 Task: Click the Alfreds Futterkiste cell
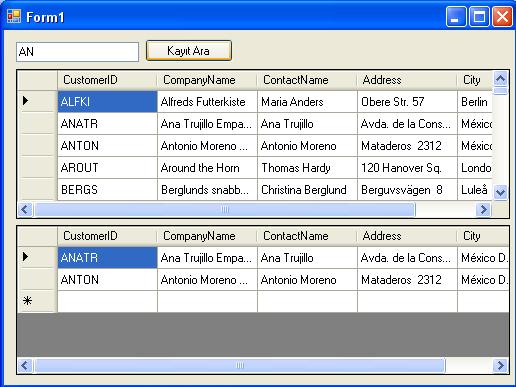[x=207, y=101]
